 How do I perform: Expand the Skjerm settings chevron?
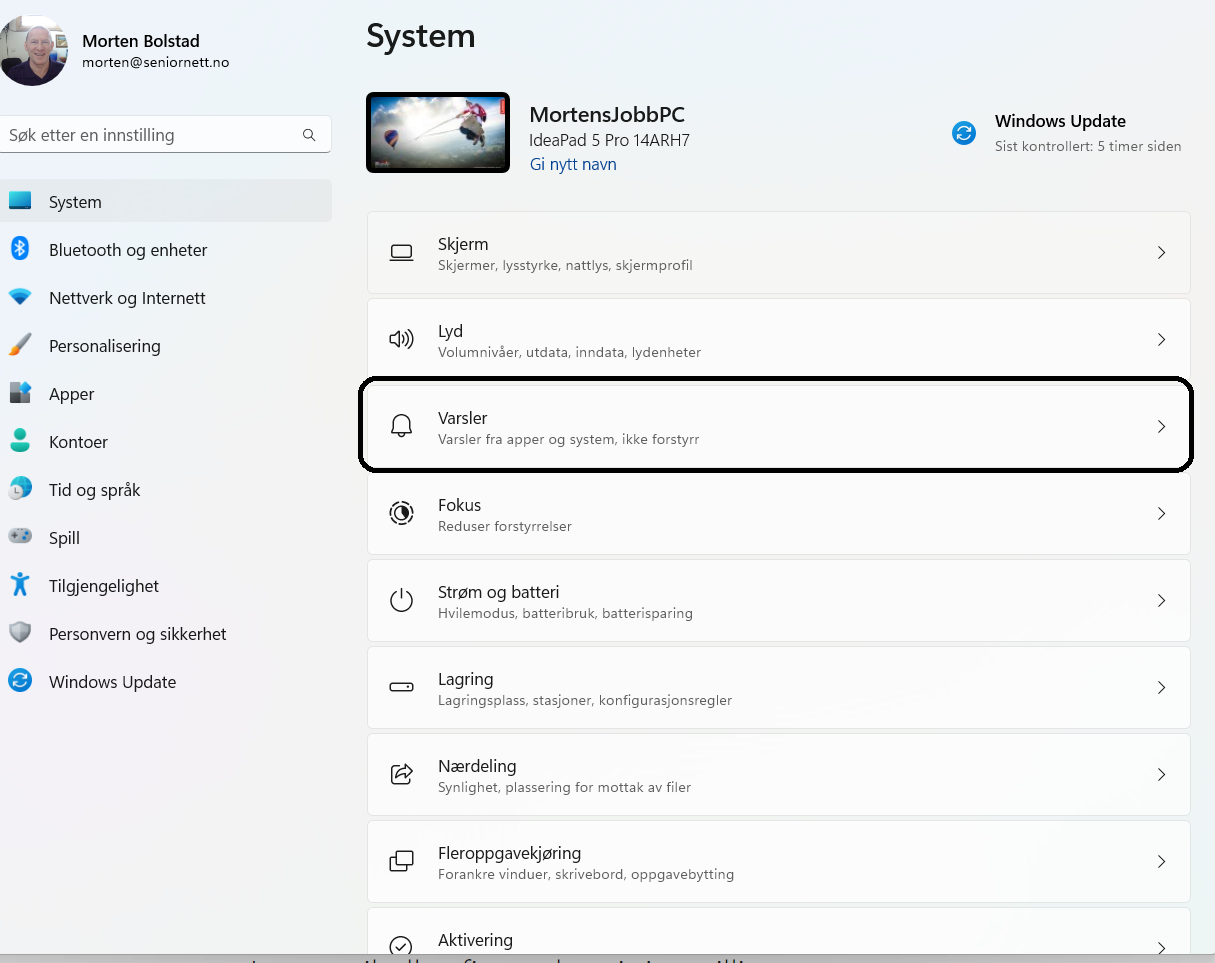click(1161, 253)
